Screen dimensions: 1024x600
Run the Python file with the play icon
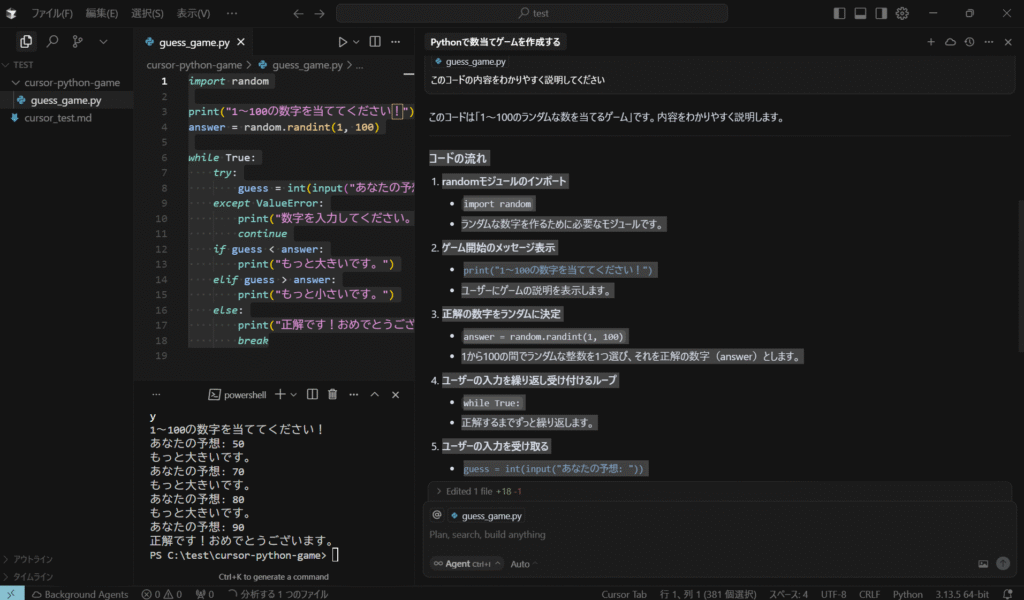tap(342, 42)
